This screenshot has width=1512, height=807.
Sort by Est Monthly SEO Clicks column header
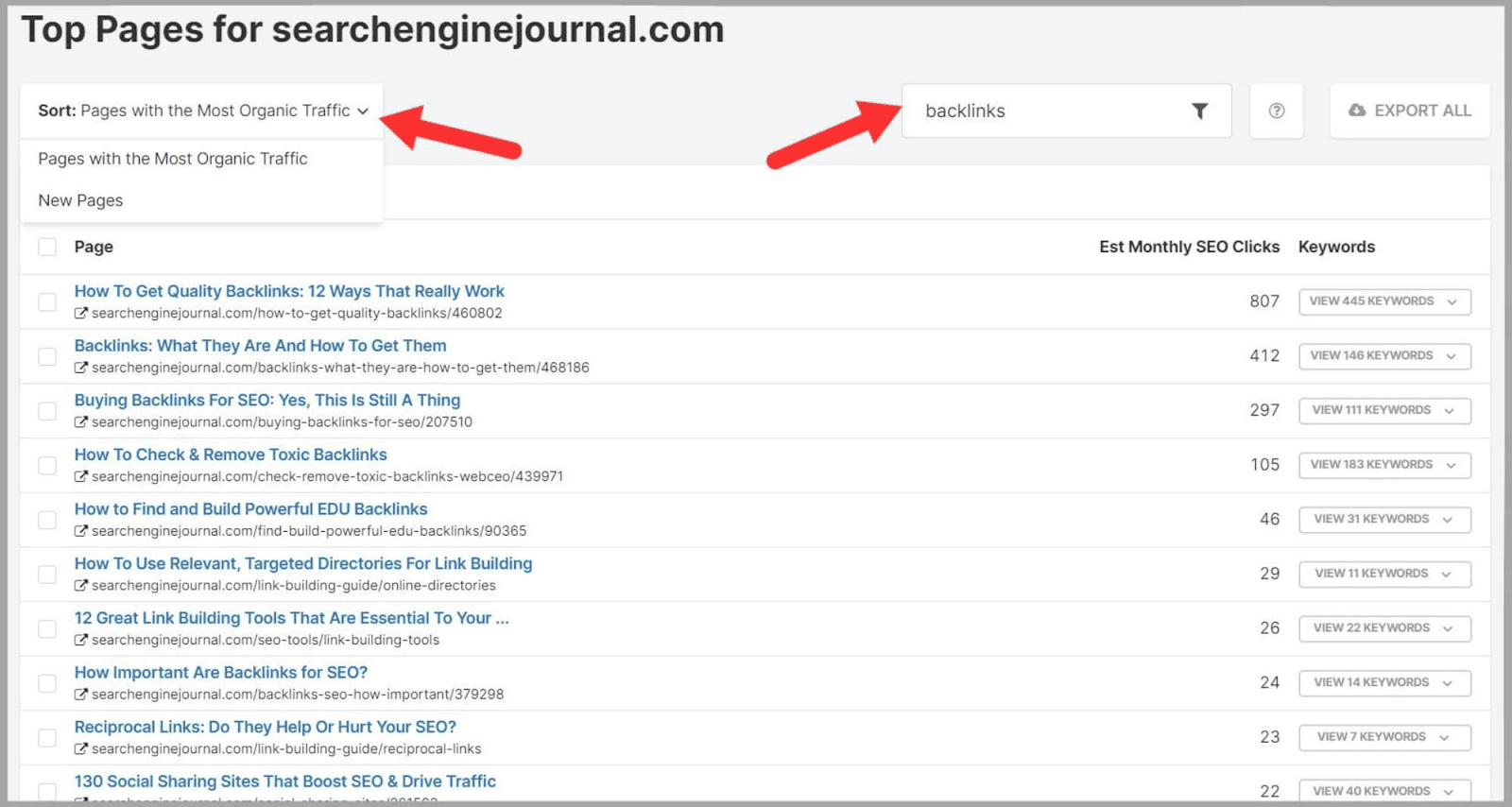(1188, 247)
